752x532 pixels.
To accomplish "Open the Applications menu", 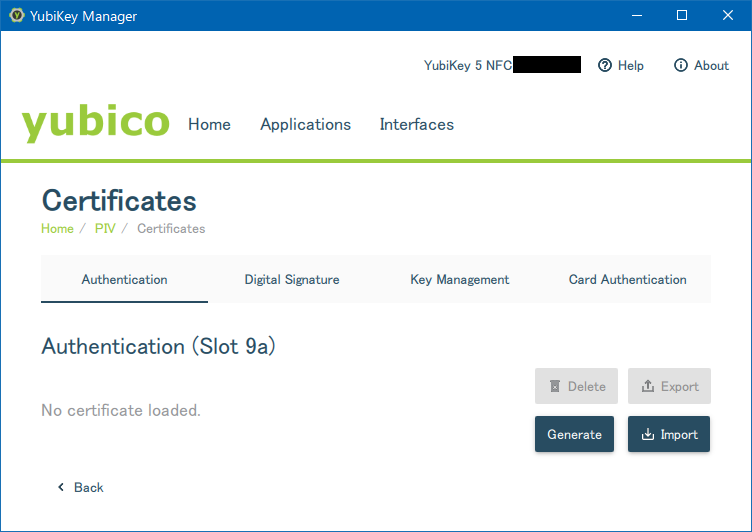I will pyautogui.click(x=306, y=124).
